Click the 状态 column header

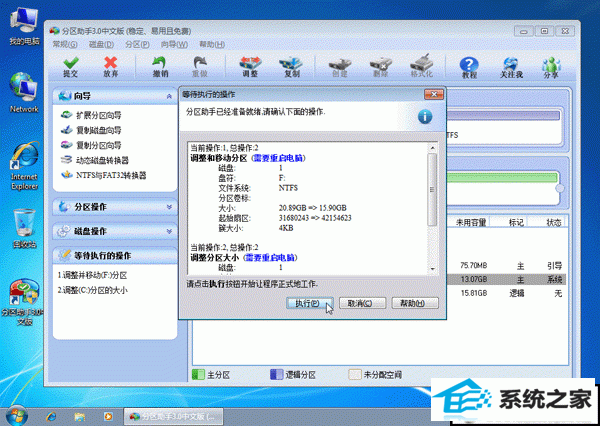coord(553,222)
